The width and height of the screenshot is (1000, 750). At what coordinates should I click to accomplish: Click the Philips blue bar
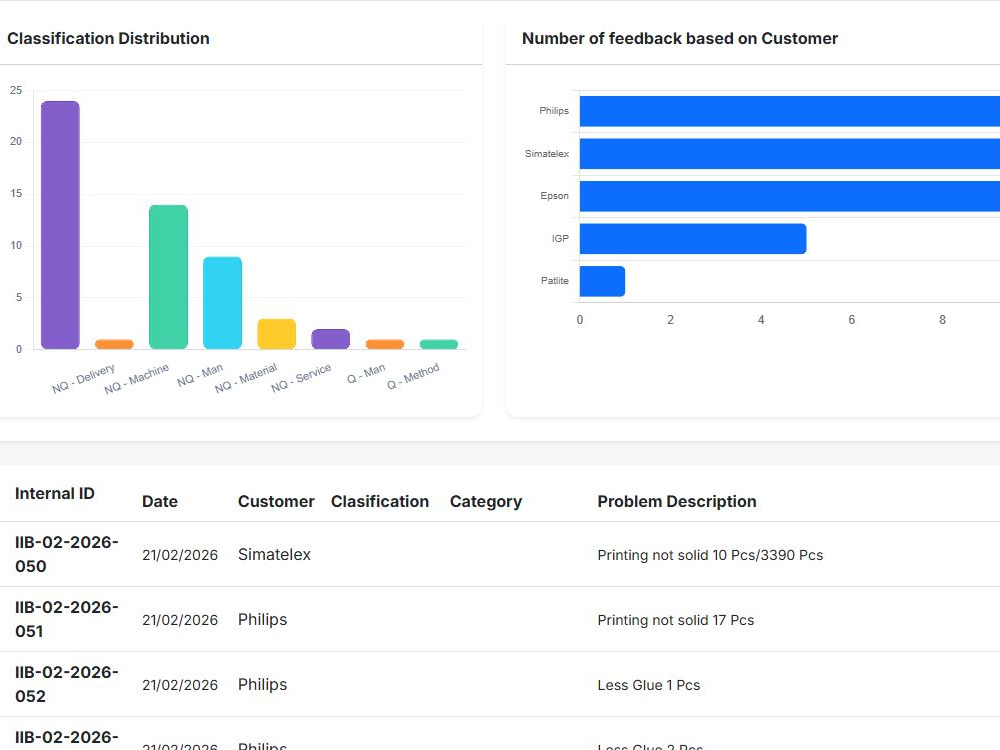(790, 111)
